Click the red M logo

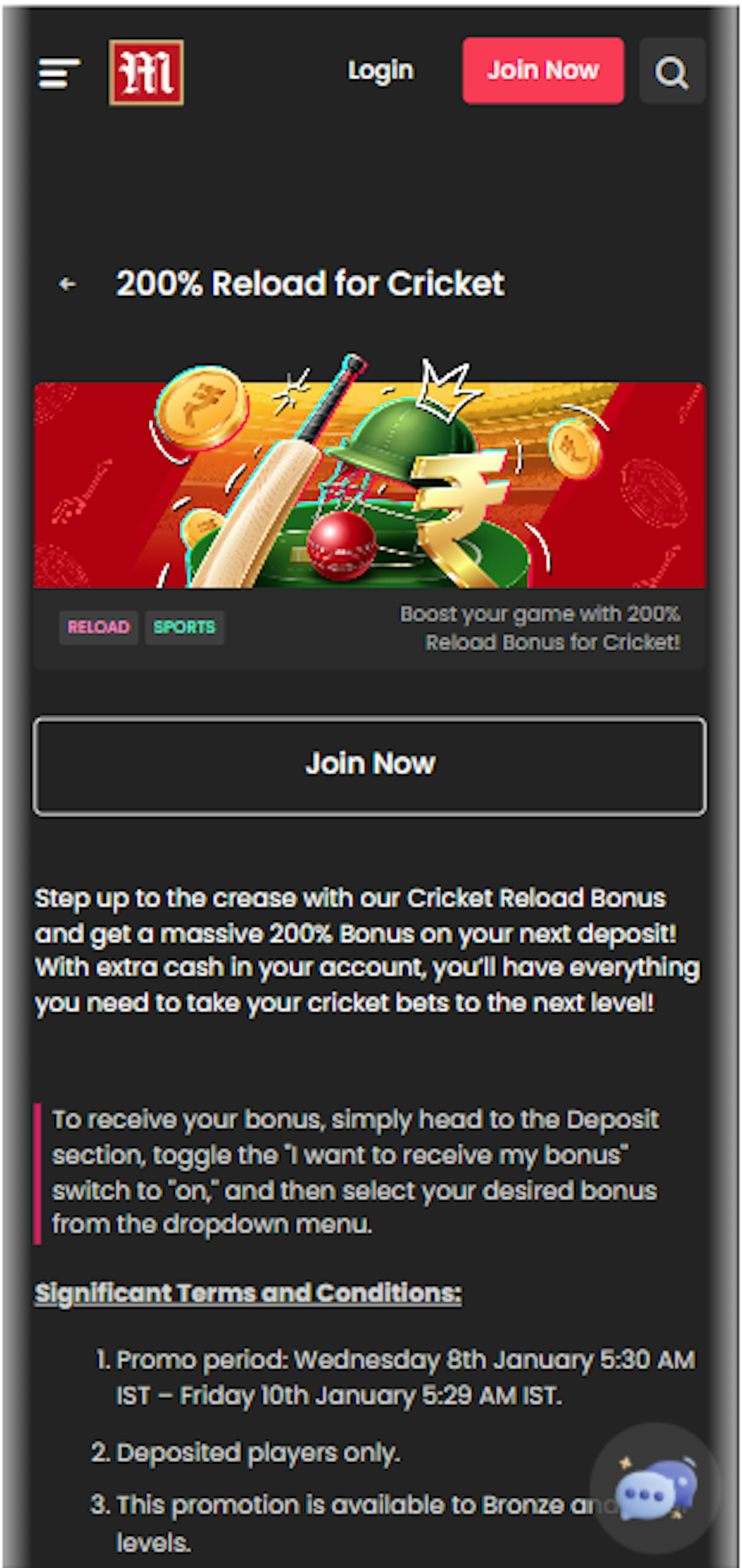pyautogui.click(x=146, y=72)
